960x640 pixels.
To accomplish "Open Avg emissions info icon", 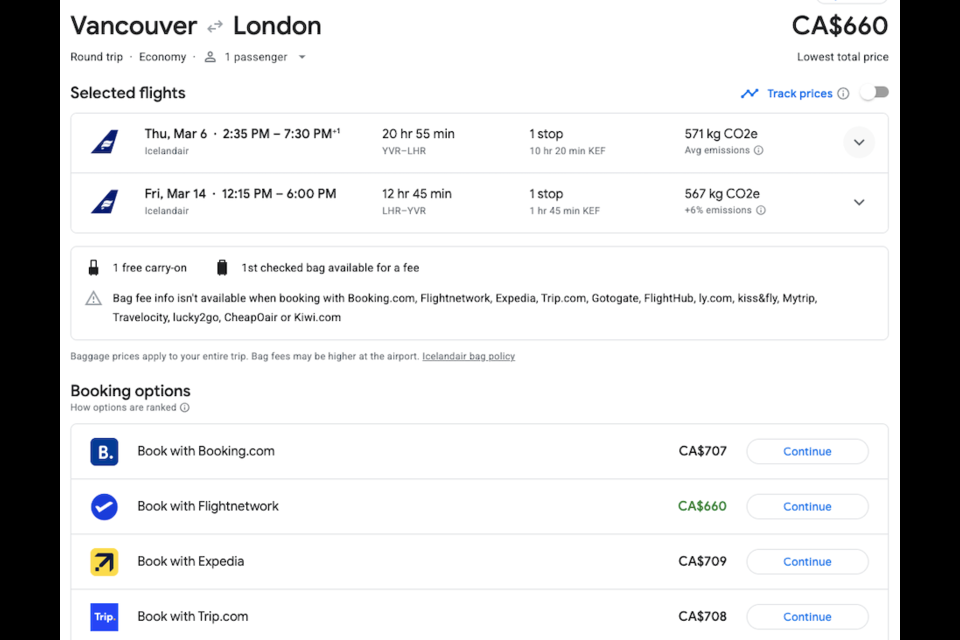I will tap(759, 151).
